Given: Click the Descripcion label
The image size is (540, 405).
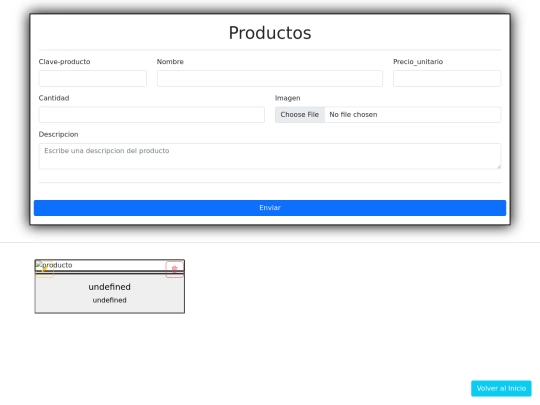Looking at the screenshot, I should (59, 134).
